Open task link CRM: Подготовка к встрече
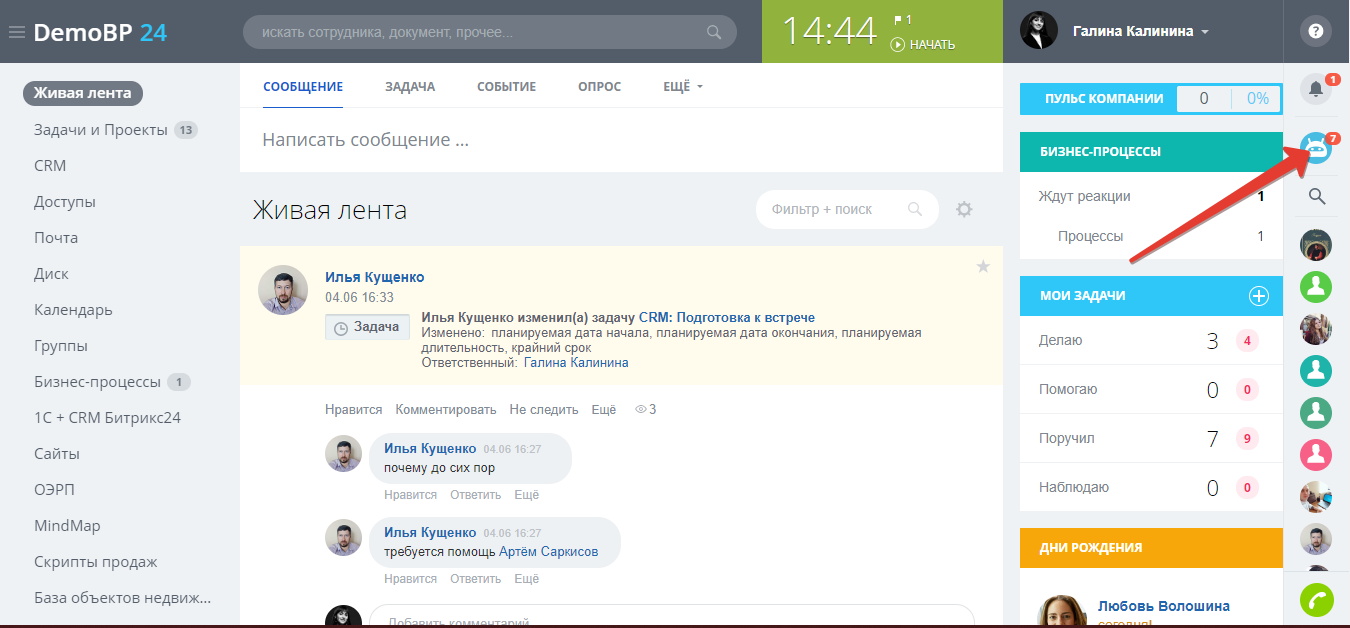Screen dimensions: 1350x628 [x=727, y=318]
